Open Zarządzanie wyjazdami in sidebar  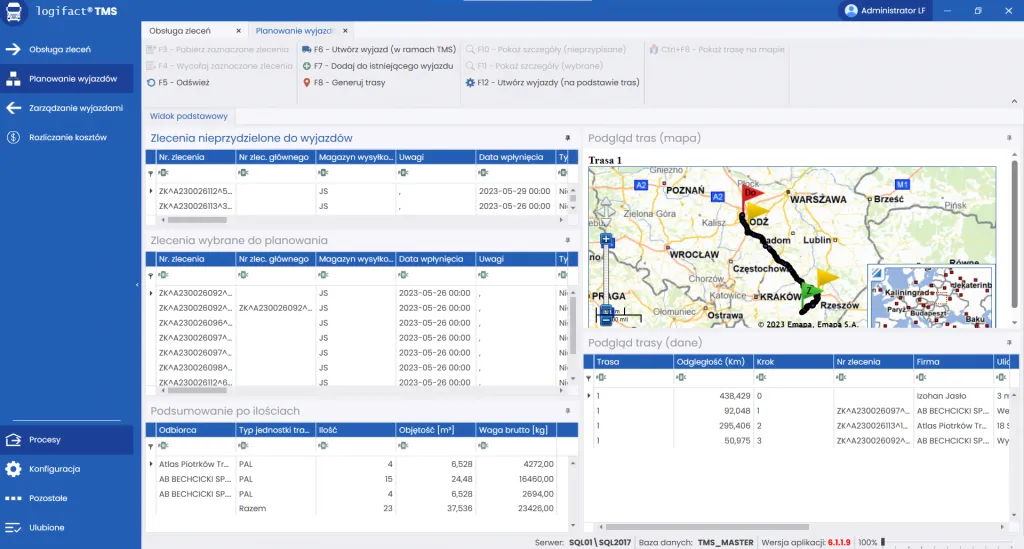coord(75,108)
